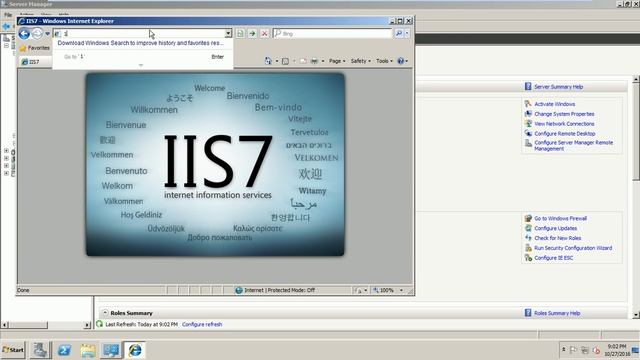Click Go to Windows Firewall link
This screenshot has width=640, height=360.
(560, 218)
